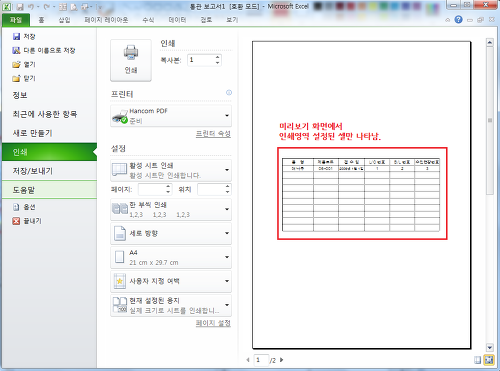Open the 한 부씩 인쇄 collation dropdown

click(171, 210)
